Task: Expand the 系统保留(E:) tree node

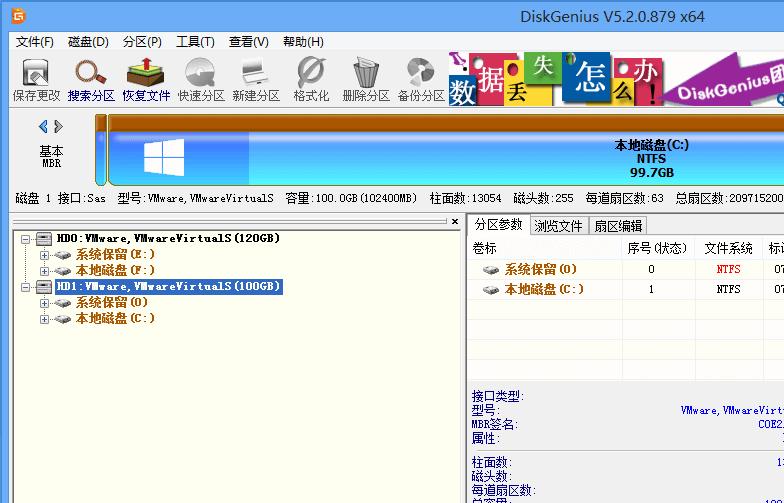Action: [x=44, y=255]
